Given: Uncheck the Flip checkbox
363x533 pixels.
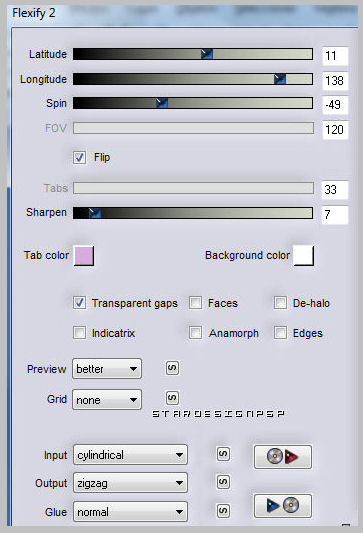Looking at the screenshot, I should tap(79, 157).
